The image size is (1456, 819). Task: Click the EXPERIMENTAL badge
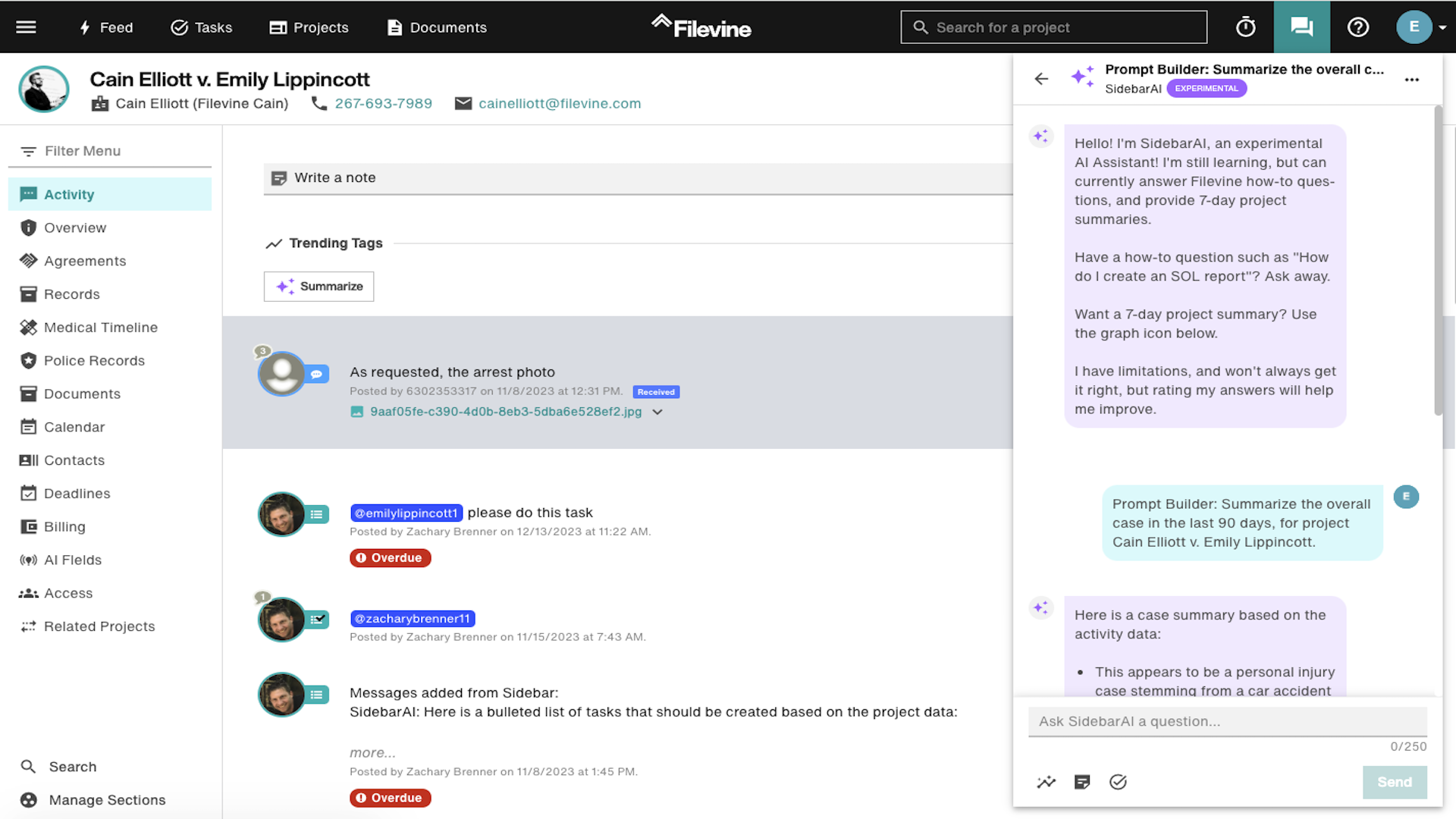(1207, 89)
